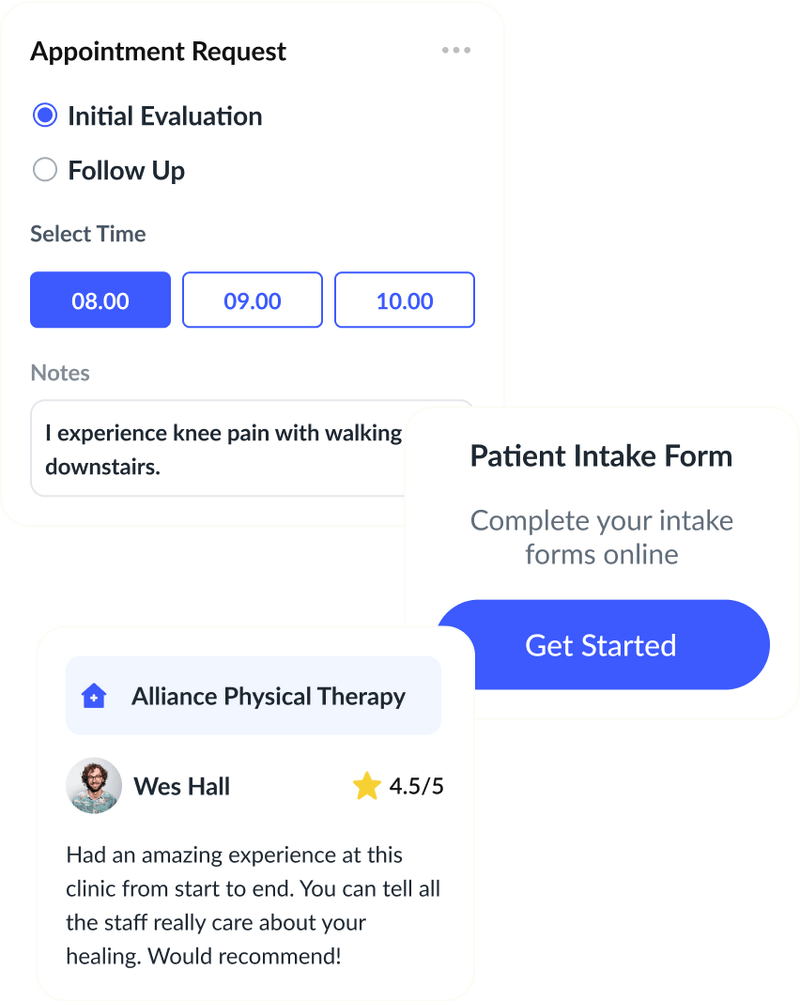Viewport: 800px width, 1001px height.
Task: Click the review text about the clinic
Action: 253,905
